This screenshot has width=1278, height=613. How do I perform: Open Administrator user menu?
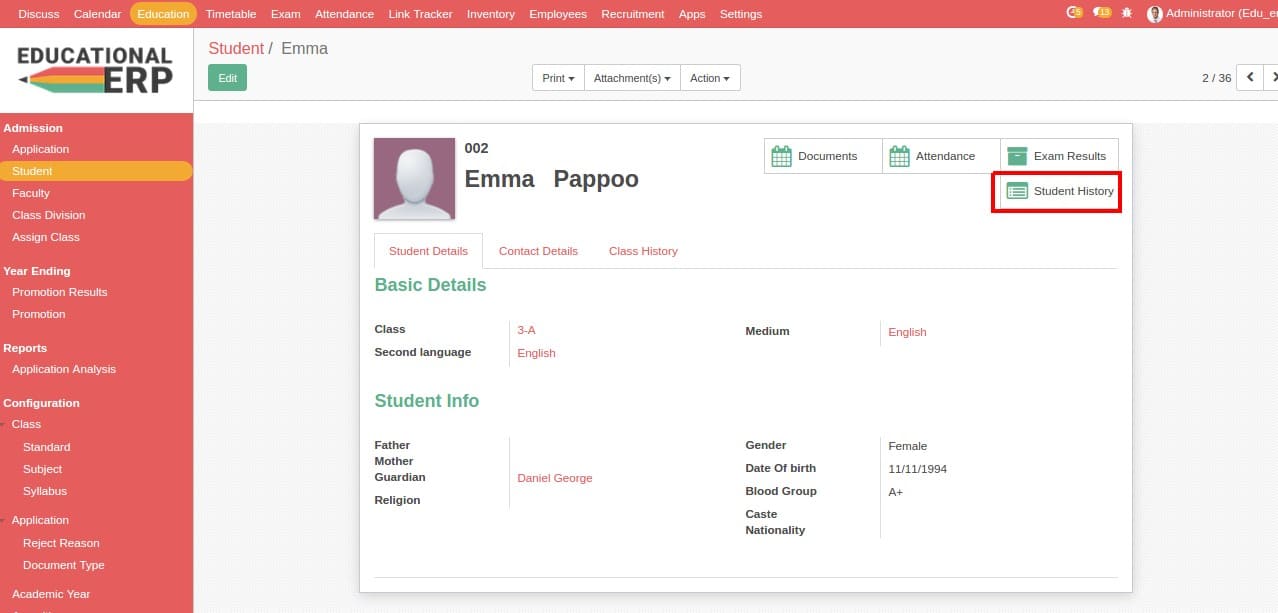coord(1212,14)
